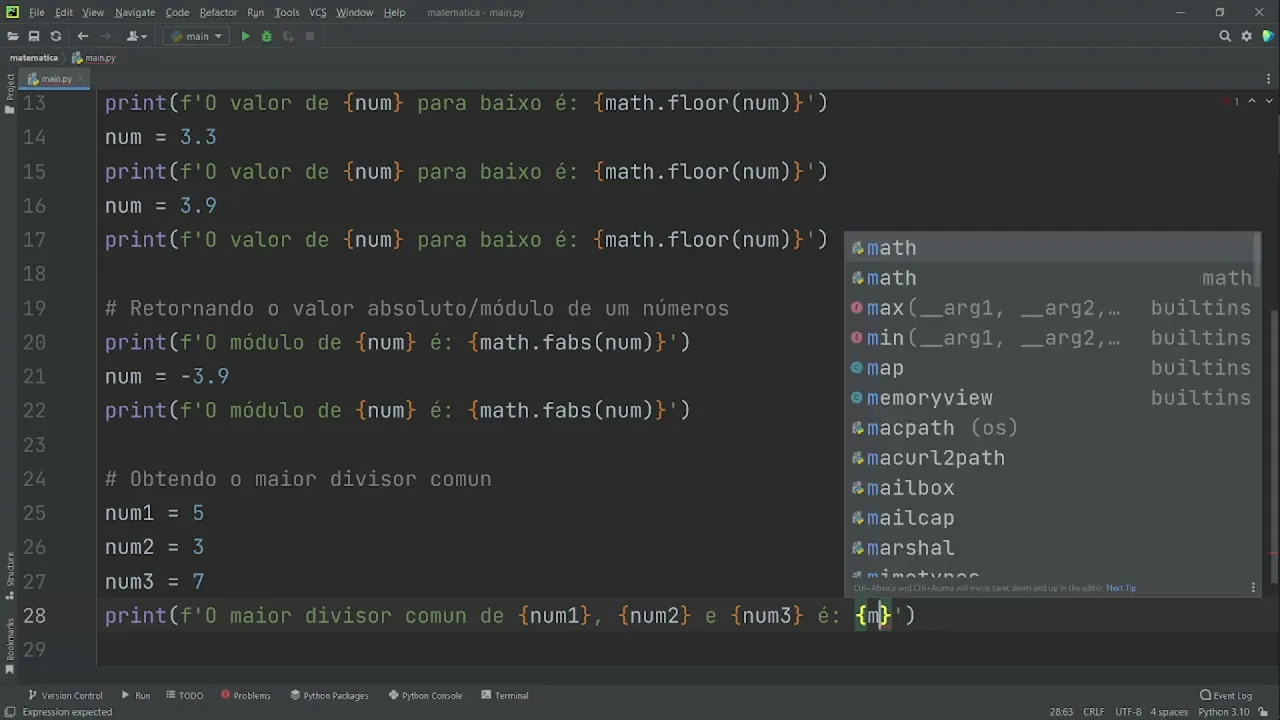The image size is (1280, 720).
Task: Click the Synchronize/reload toolbar icon
Action: [x=56, y=36]
